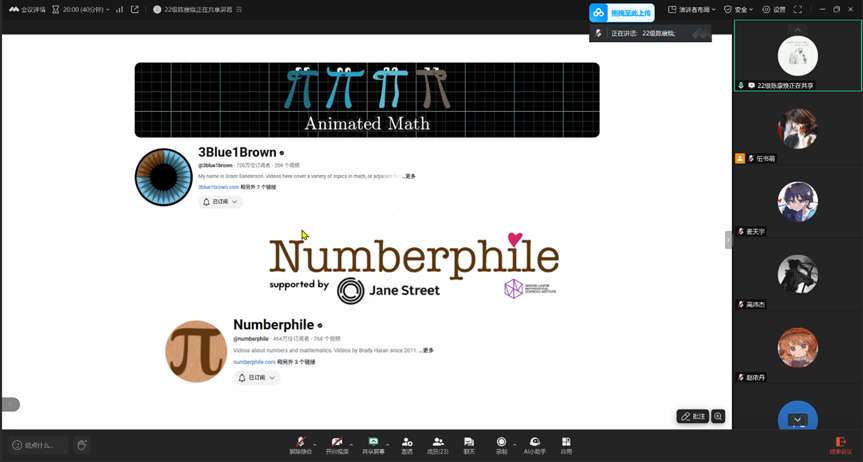Click the Annotate button
Viewport: 863px width, 462px height.
point(692,416)
